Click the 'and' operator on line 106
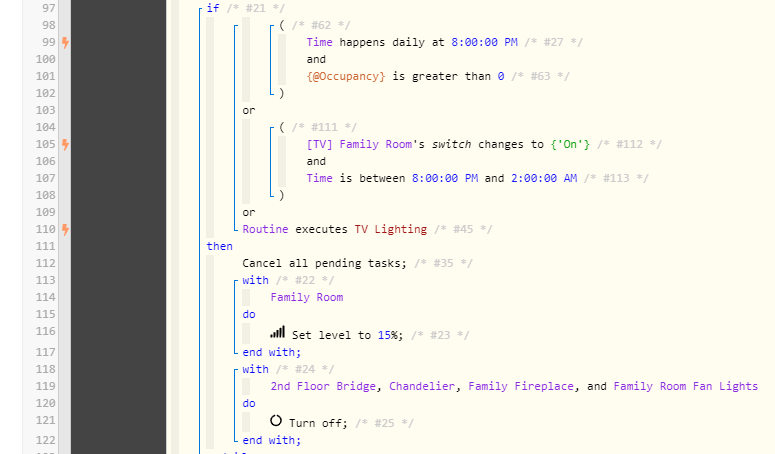775x454 pixels. [x=316, y=162]
